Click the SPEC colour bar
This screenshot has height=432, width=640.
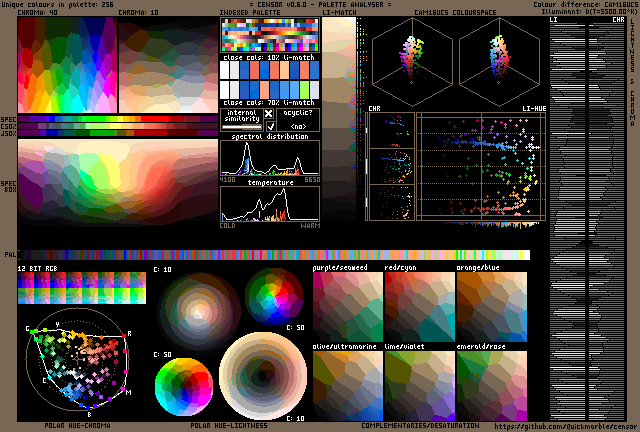(x=118, y=119)
